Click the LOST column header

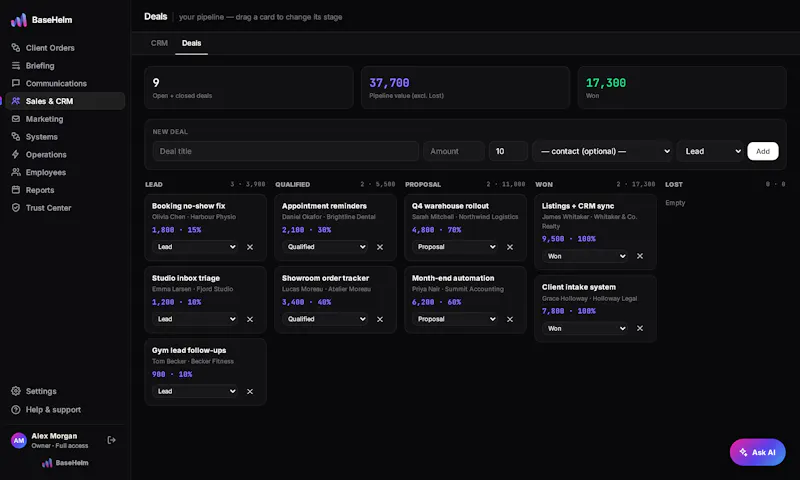[673, 185]
